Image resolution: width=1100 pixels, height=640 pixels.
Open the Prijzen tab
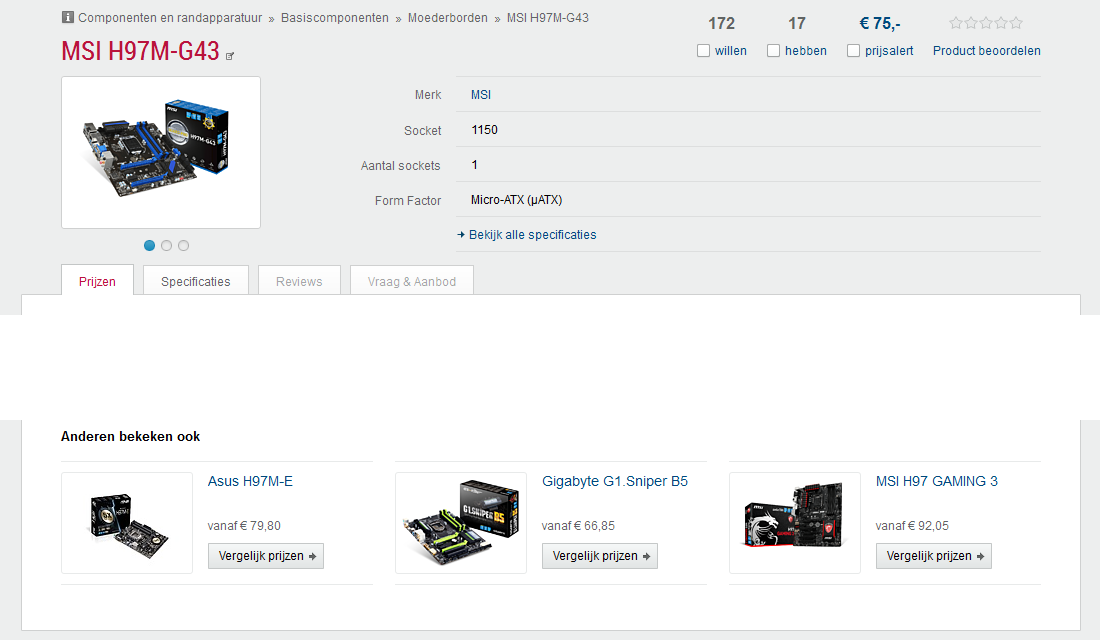click(x=98, y=280)
